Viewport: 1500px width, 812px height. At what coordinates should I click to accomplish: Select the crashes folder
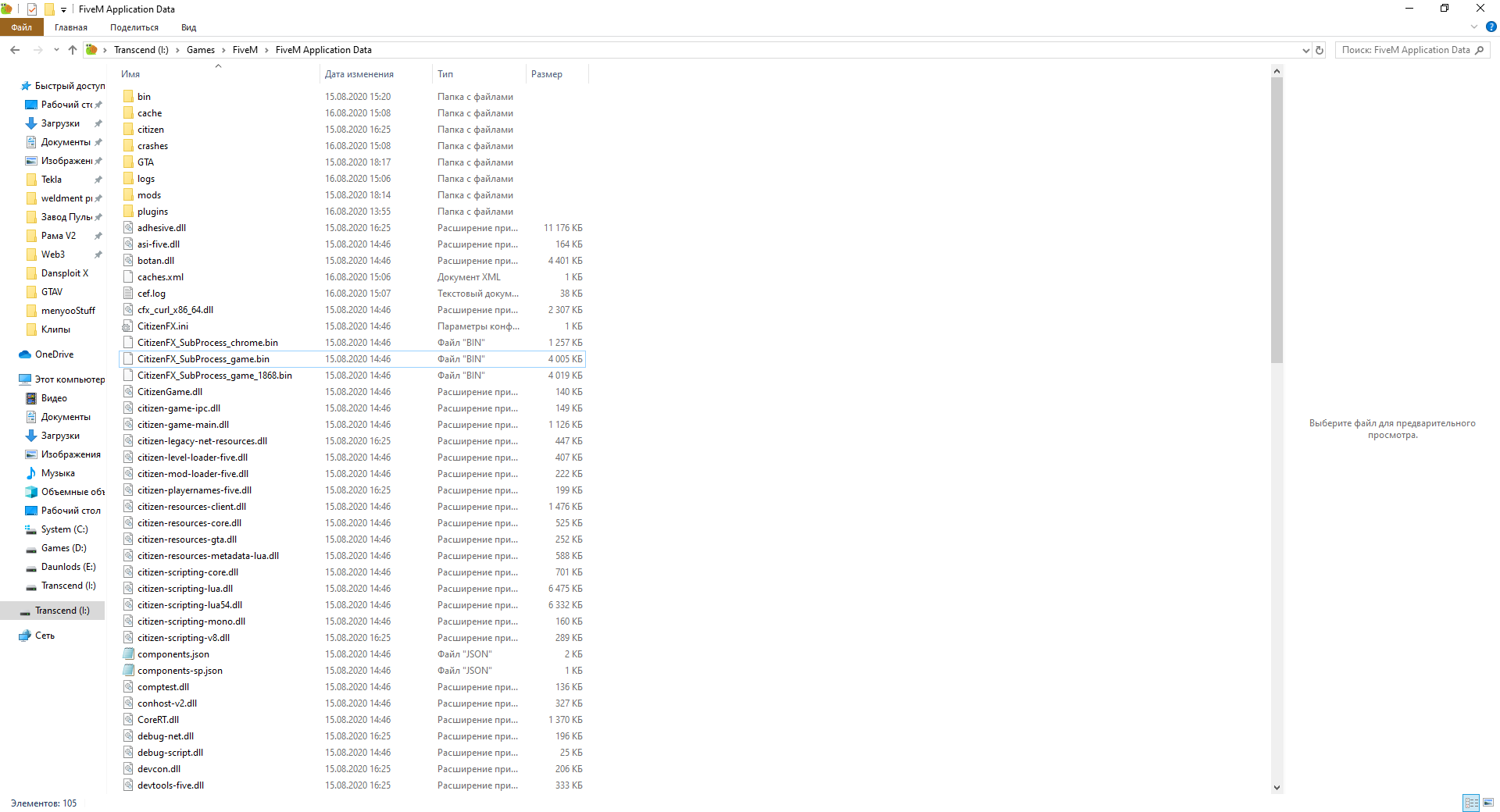coord(352,146)
